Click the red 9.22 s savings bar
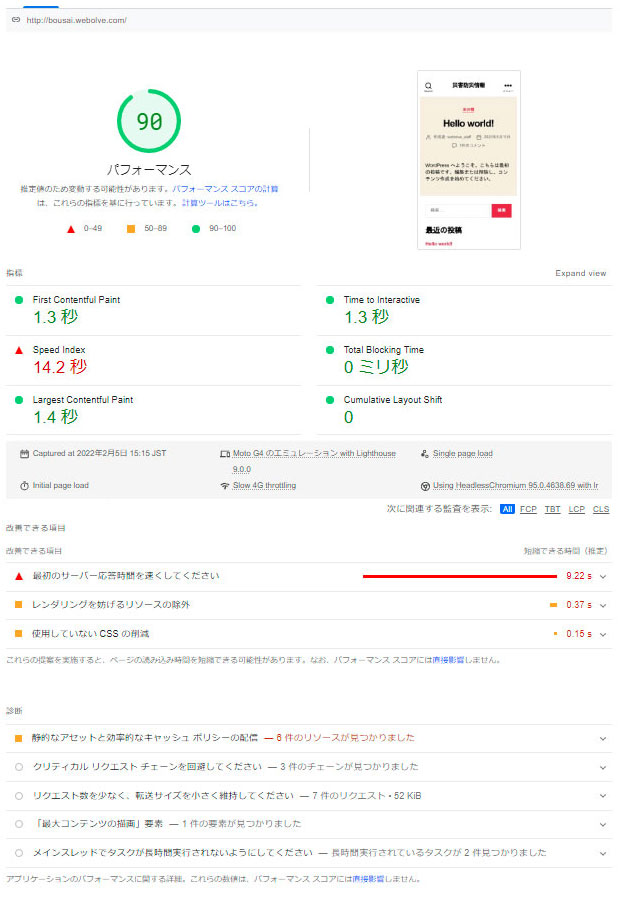 pyautogui.click(x=459, y=576)
